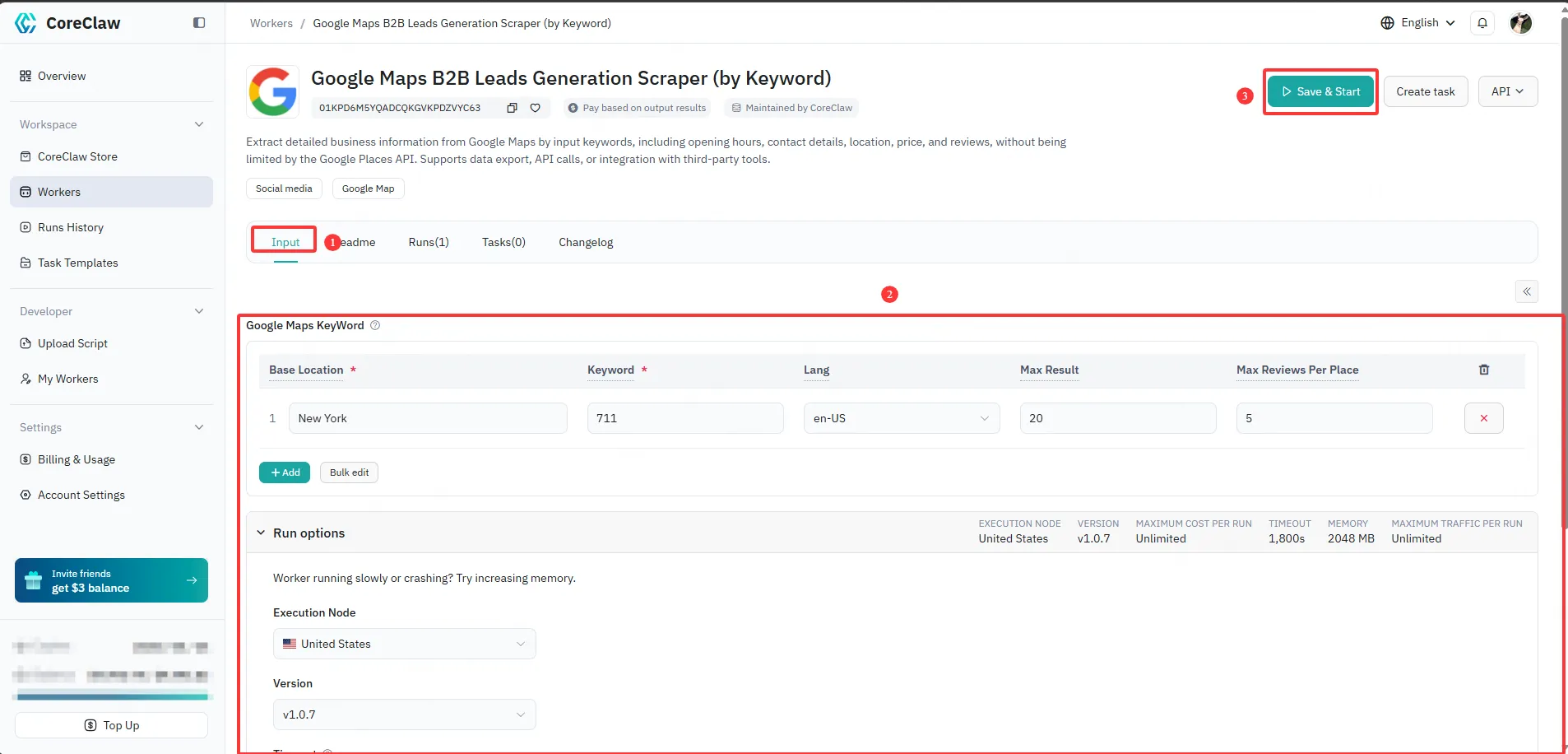1568x754 pixels.
Task: Click the CoreClaw logo in the sidebar
Action: coord(67,23)
